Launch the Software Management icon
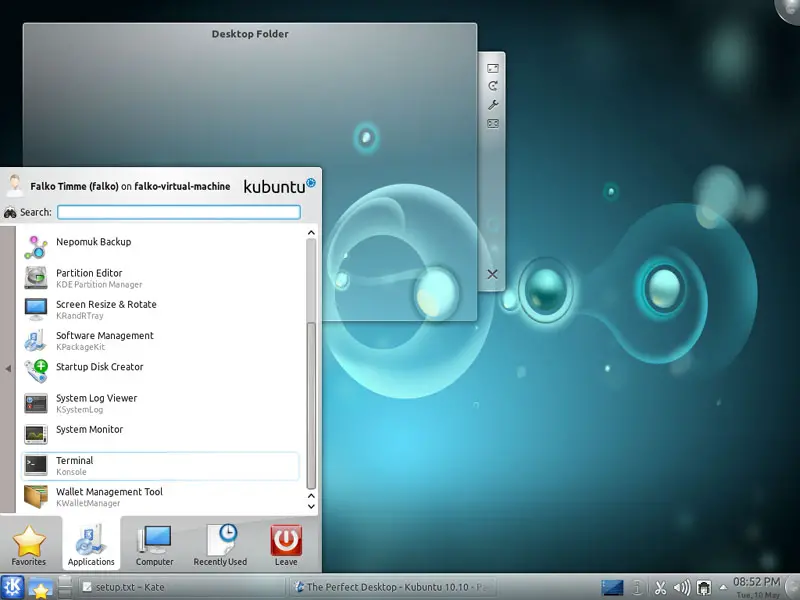Image resolution: width=800 pixels, height=600 pixels. click(x=36, y=340)
